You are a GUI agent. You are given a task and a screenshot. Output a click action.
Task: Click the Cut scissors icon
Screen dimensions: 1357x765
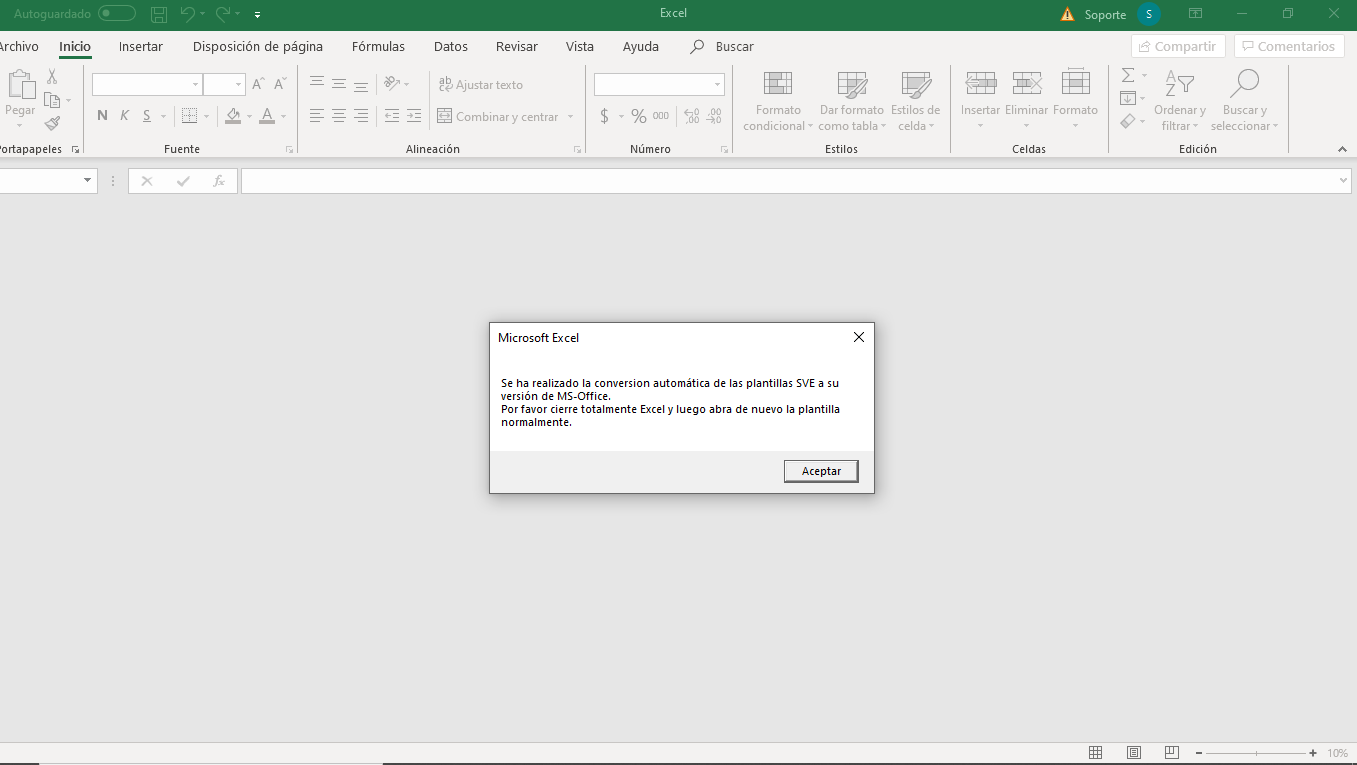(x=52, y=77)
